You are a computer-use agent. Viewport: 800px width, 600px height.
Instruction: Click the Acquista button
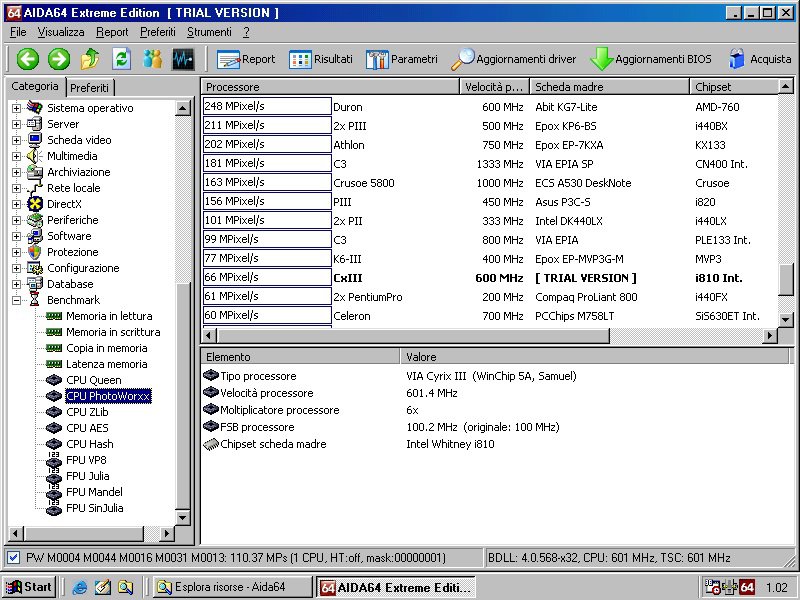coord(760,59)
